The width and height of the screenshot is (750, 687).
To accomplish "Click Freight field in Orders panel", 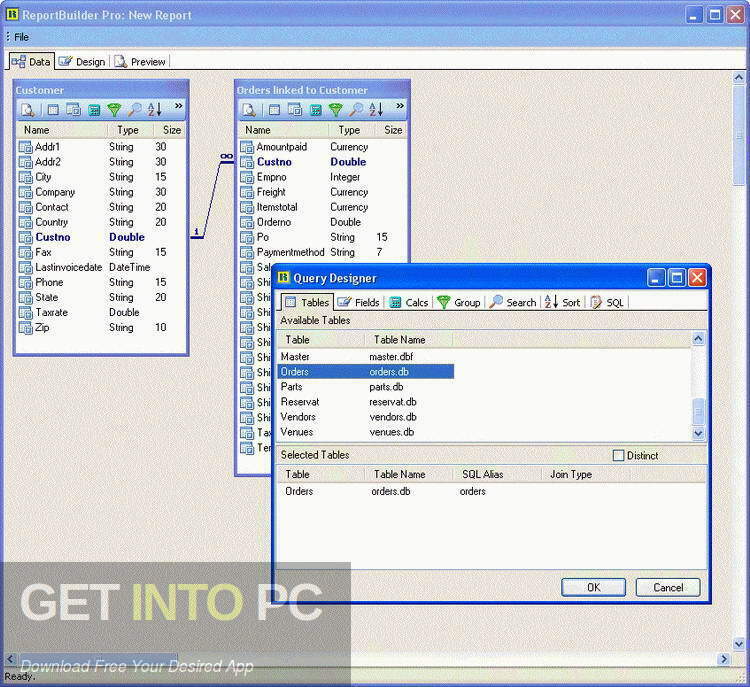I will tap(271, 192).
